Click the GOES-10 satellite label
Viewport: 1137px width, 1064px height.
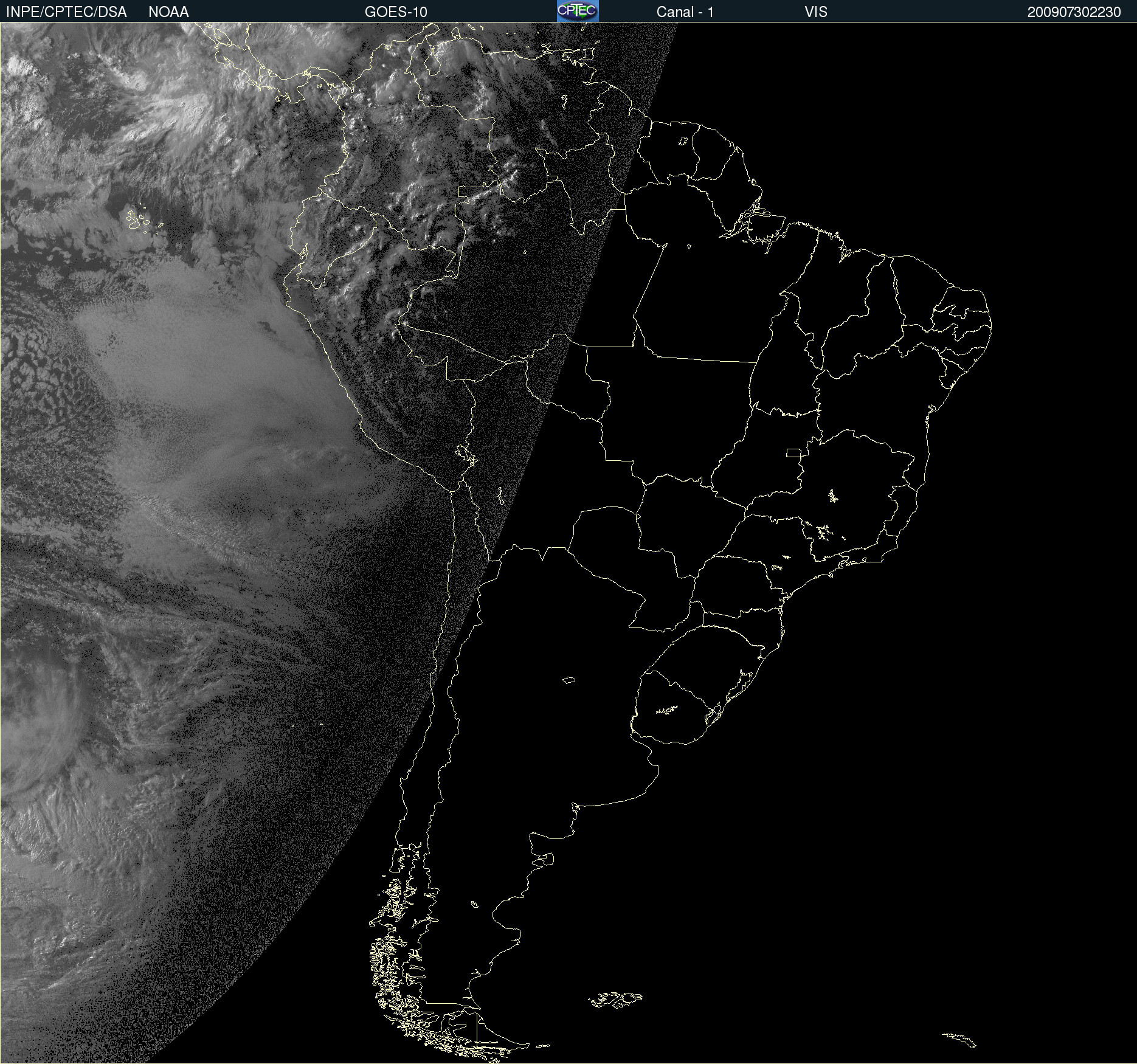pos(396,12)
